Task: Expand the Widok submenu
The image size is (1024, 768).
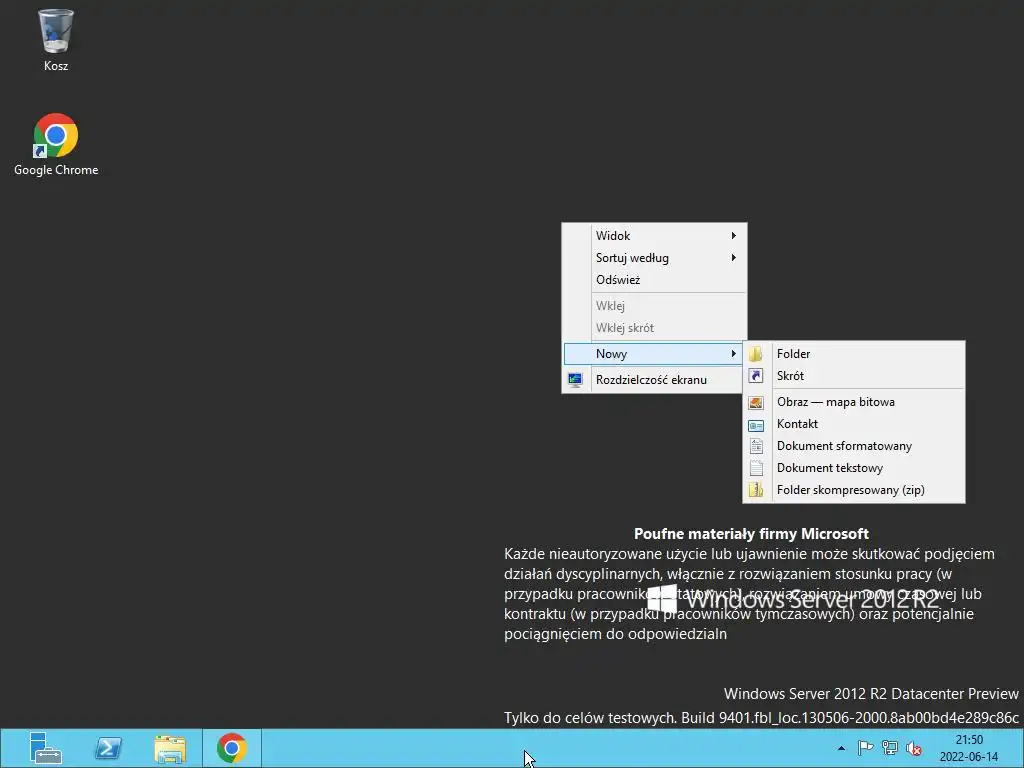Action: tap(654, 236)
